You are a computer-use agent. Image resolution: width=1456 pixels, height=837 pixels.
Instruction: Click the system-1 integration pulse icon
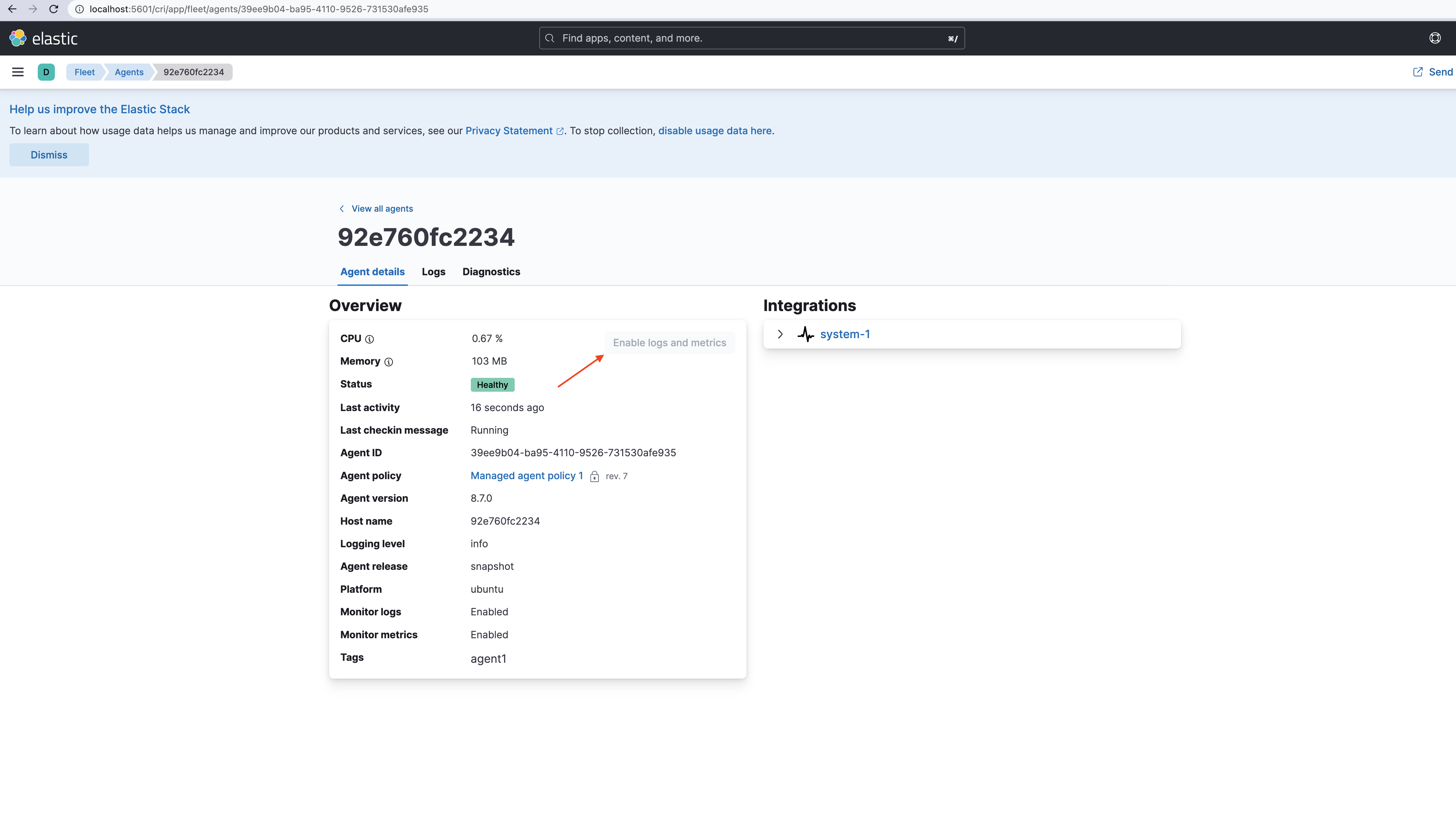point(805,334)
